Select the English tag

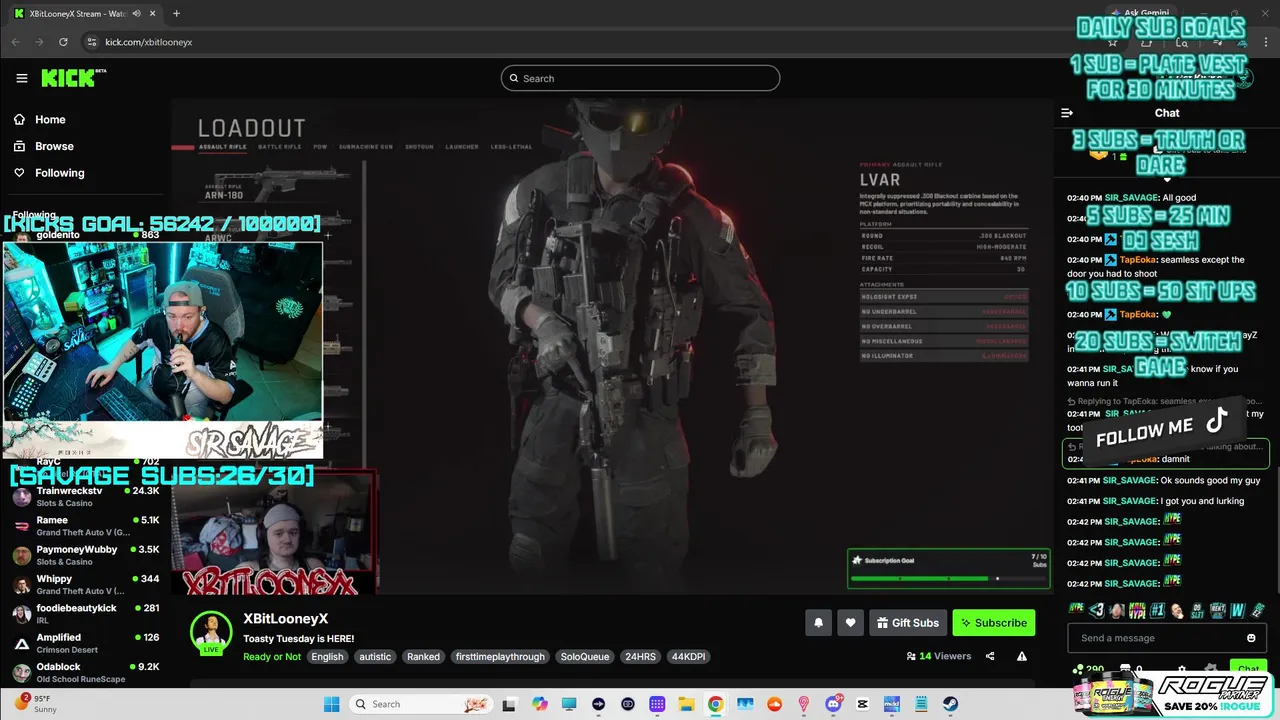[x=327, y=657]
